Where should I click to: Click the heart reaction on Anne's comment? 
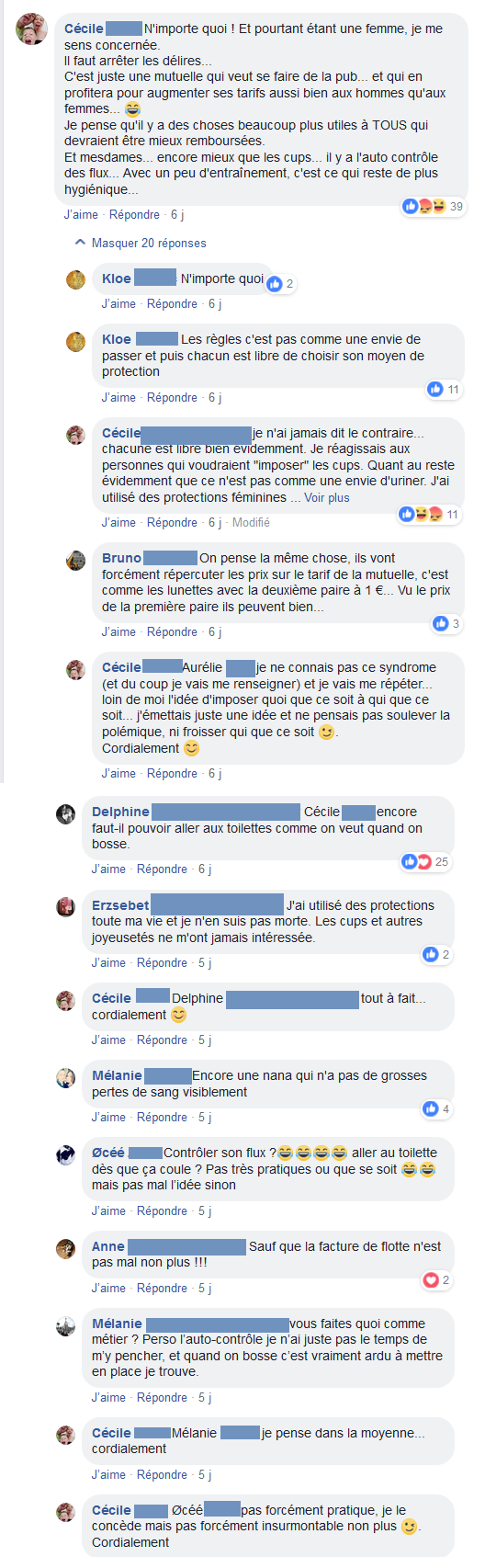(x=430, y=1279)
